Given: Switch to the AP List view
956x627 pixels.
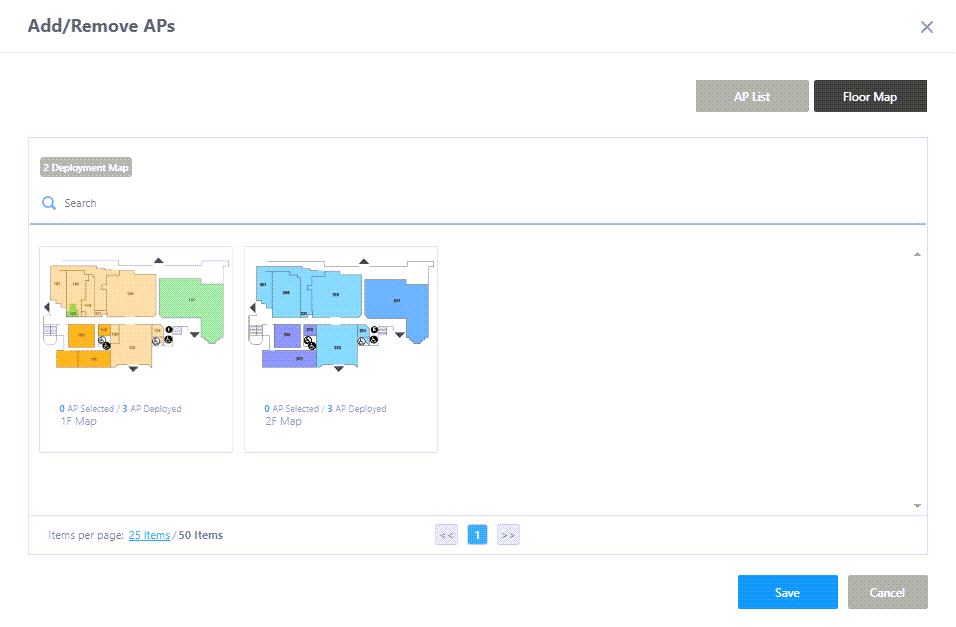Looking at the screenshot, I should click(752, 97).
